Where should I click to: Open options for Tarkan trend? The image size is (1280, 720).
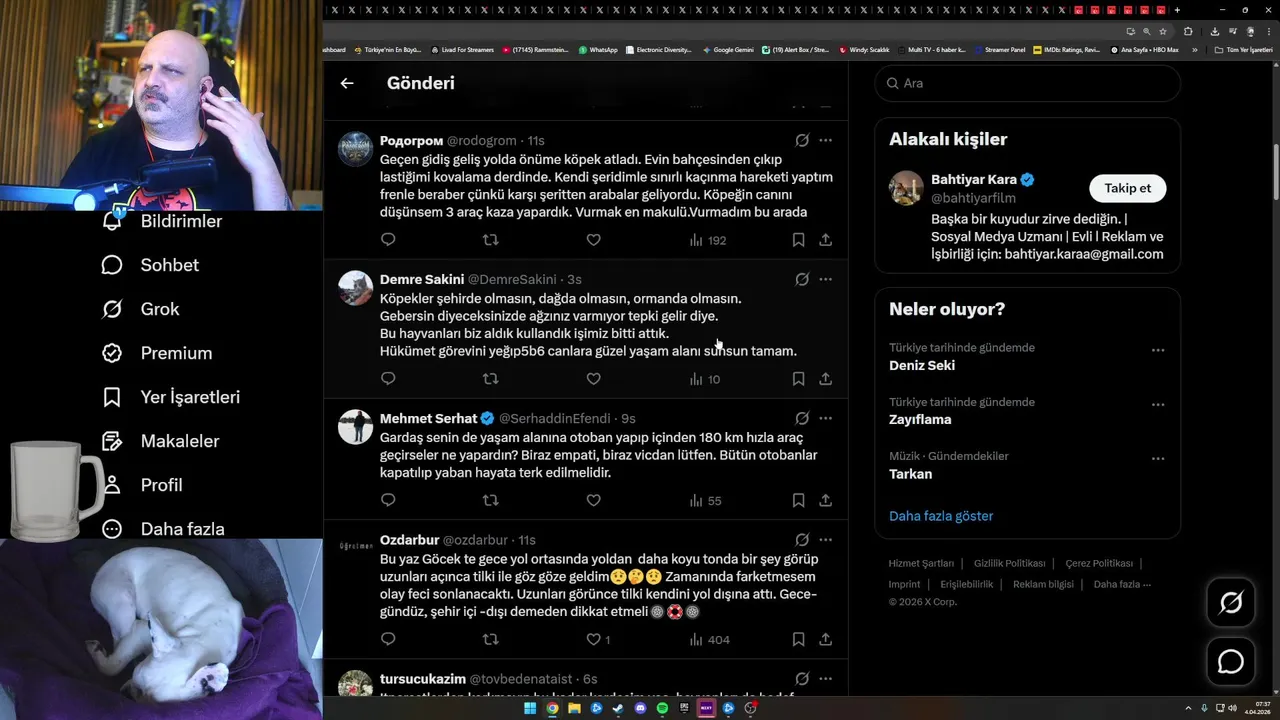pos(1158,458)
